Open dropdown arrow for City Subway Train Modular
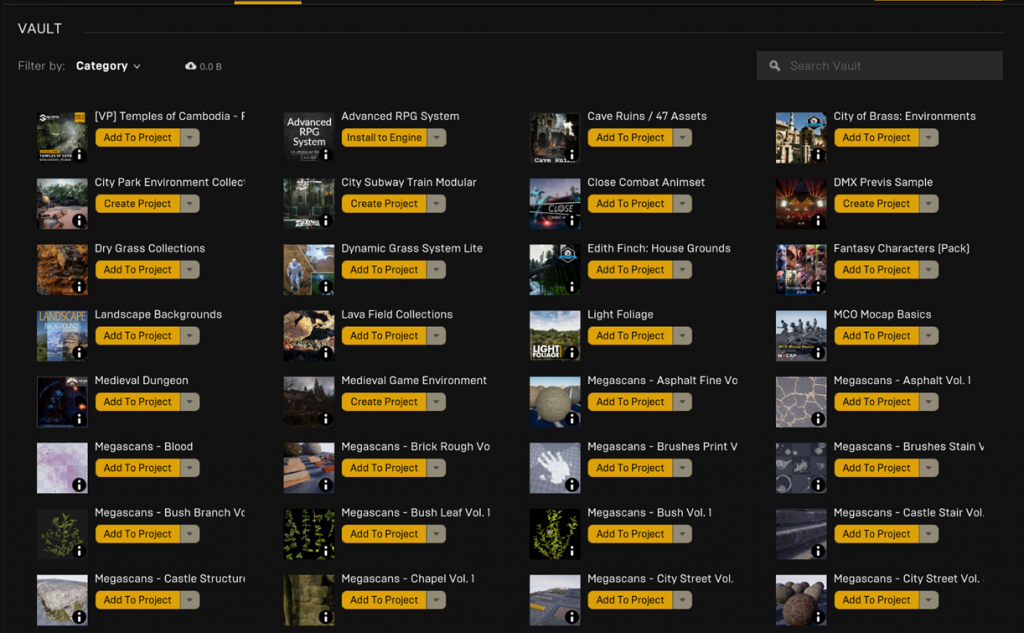This screenshot has width=1024, height=633. (436, 204)
